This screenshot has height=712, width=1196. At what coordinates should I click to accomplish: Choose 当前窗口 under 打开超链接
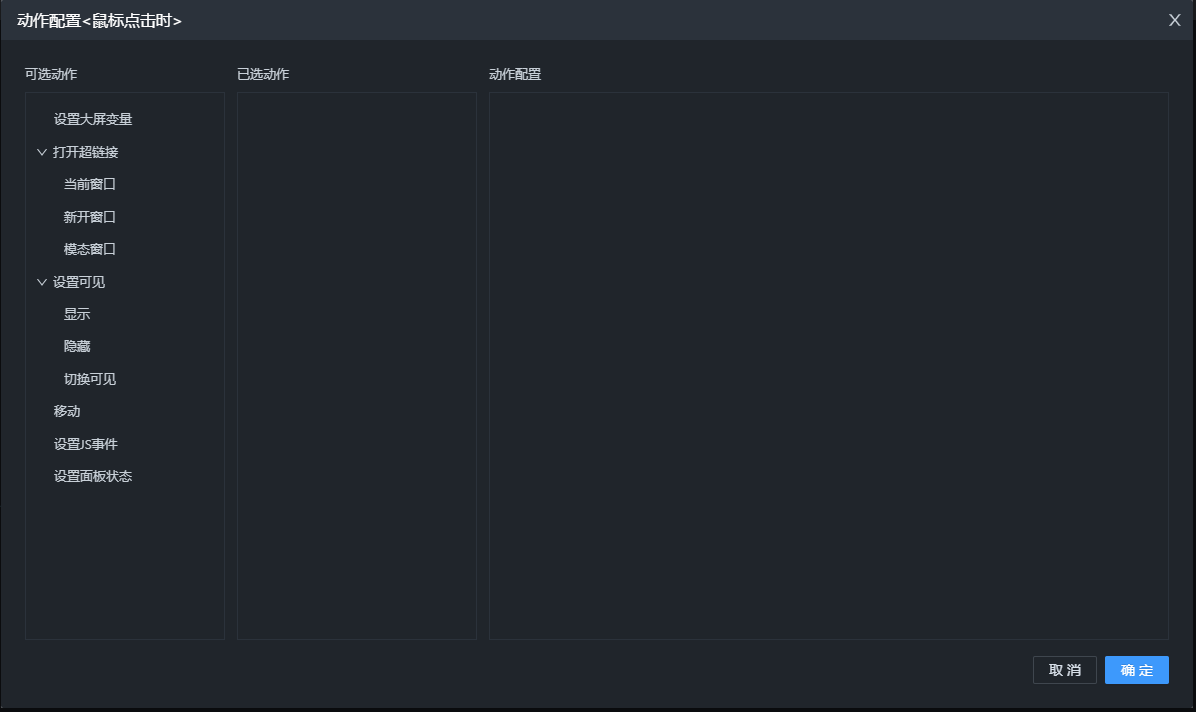click(90, 185)
